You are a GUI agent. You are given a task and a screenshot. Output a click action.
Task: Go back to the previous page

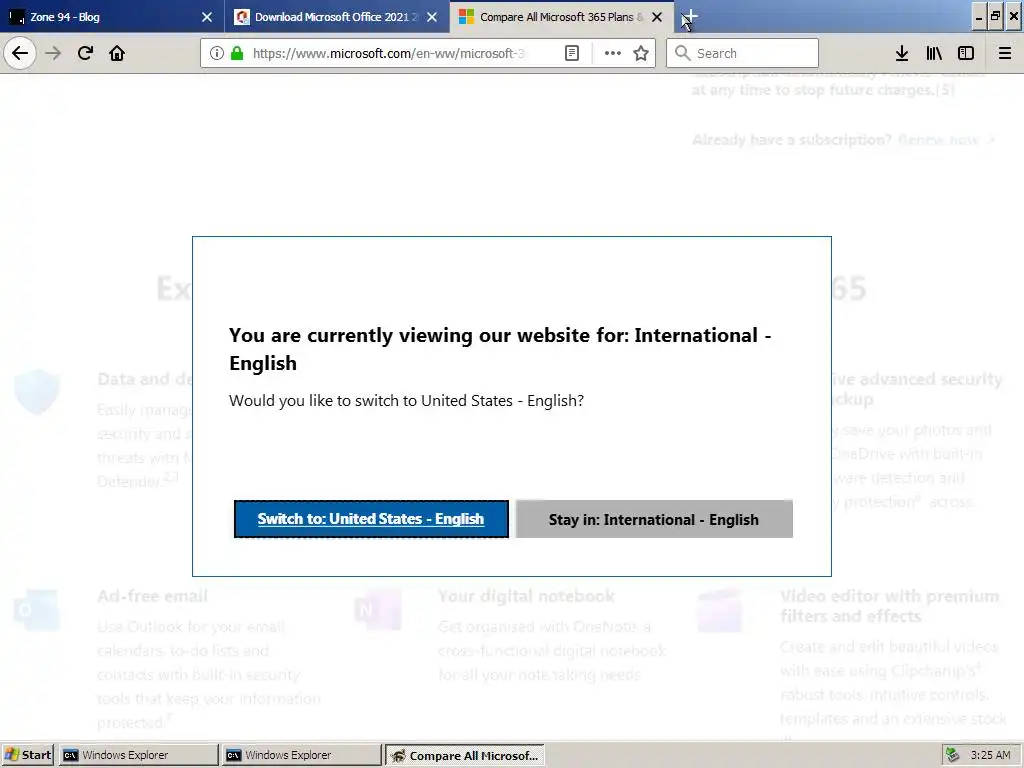coord(20,53)
